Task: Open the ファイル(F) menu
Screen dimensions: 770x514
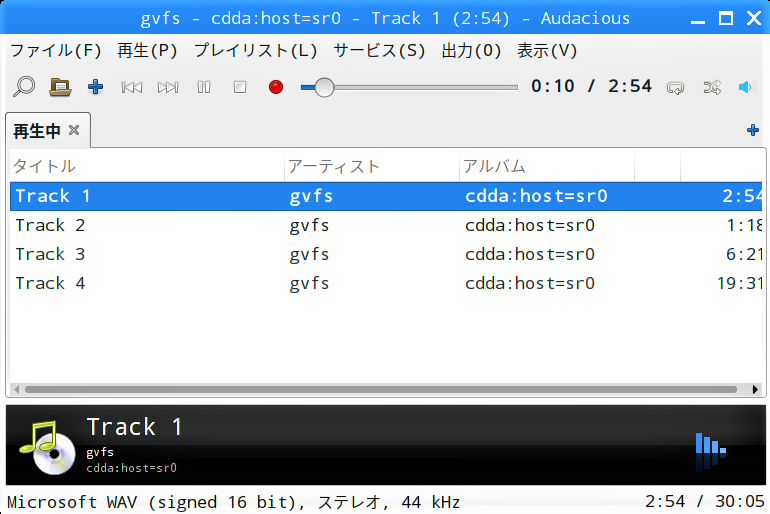Action: tap(56, 50)
